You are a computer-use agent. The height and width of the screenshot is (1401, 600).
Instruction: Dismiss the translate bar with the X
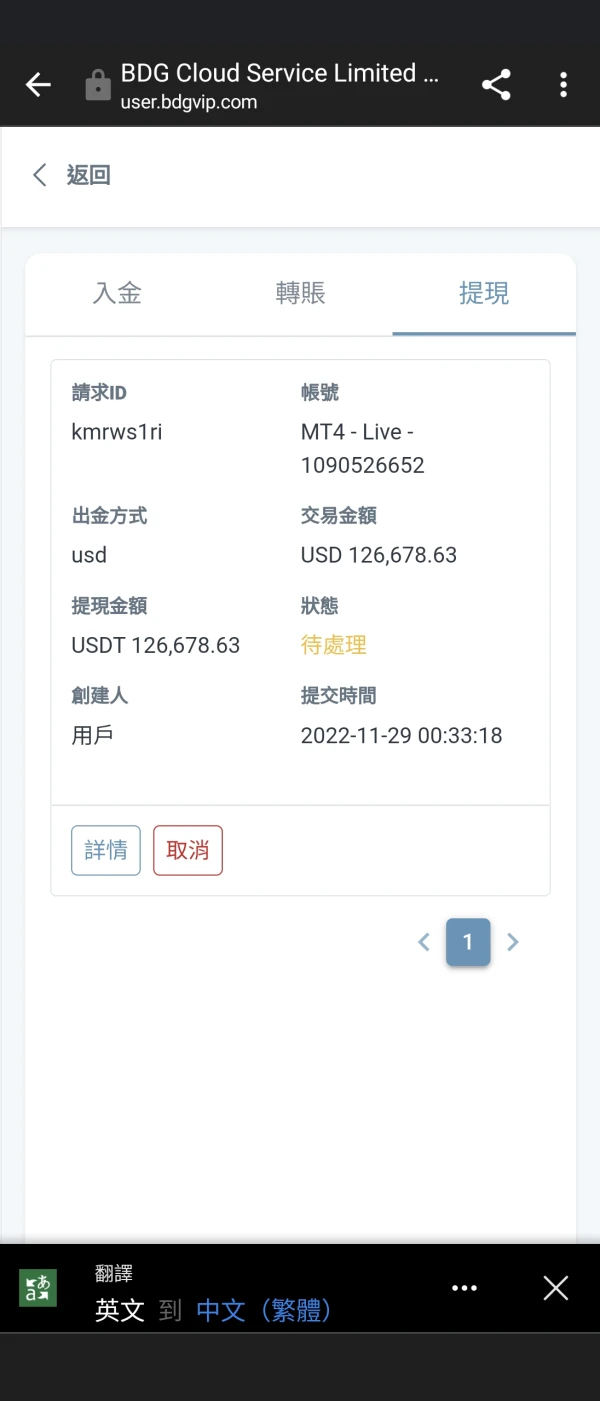555,1288
